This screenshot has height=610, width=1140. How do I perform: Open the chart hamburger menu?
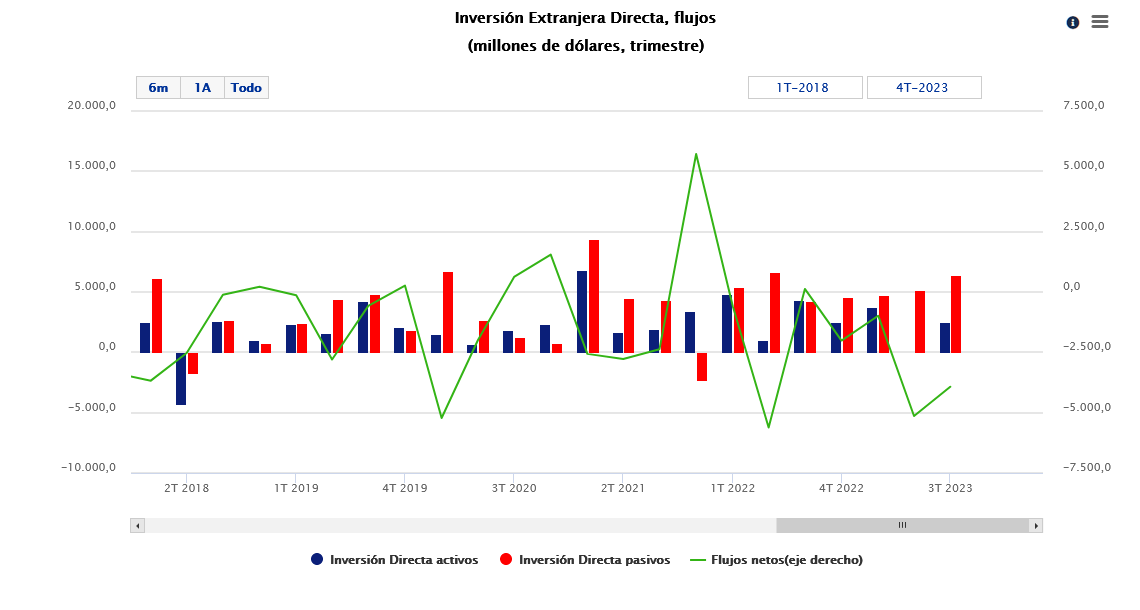click(1100, 22)
